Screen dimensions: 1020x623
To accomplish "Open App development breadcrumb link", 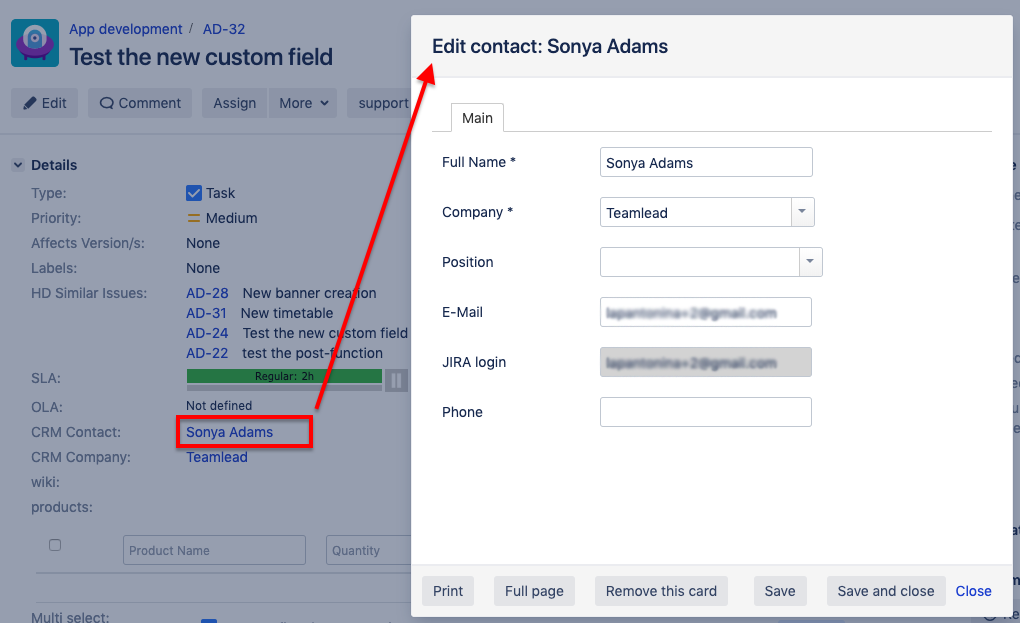I will point(125,29).
